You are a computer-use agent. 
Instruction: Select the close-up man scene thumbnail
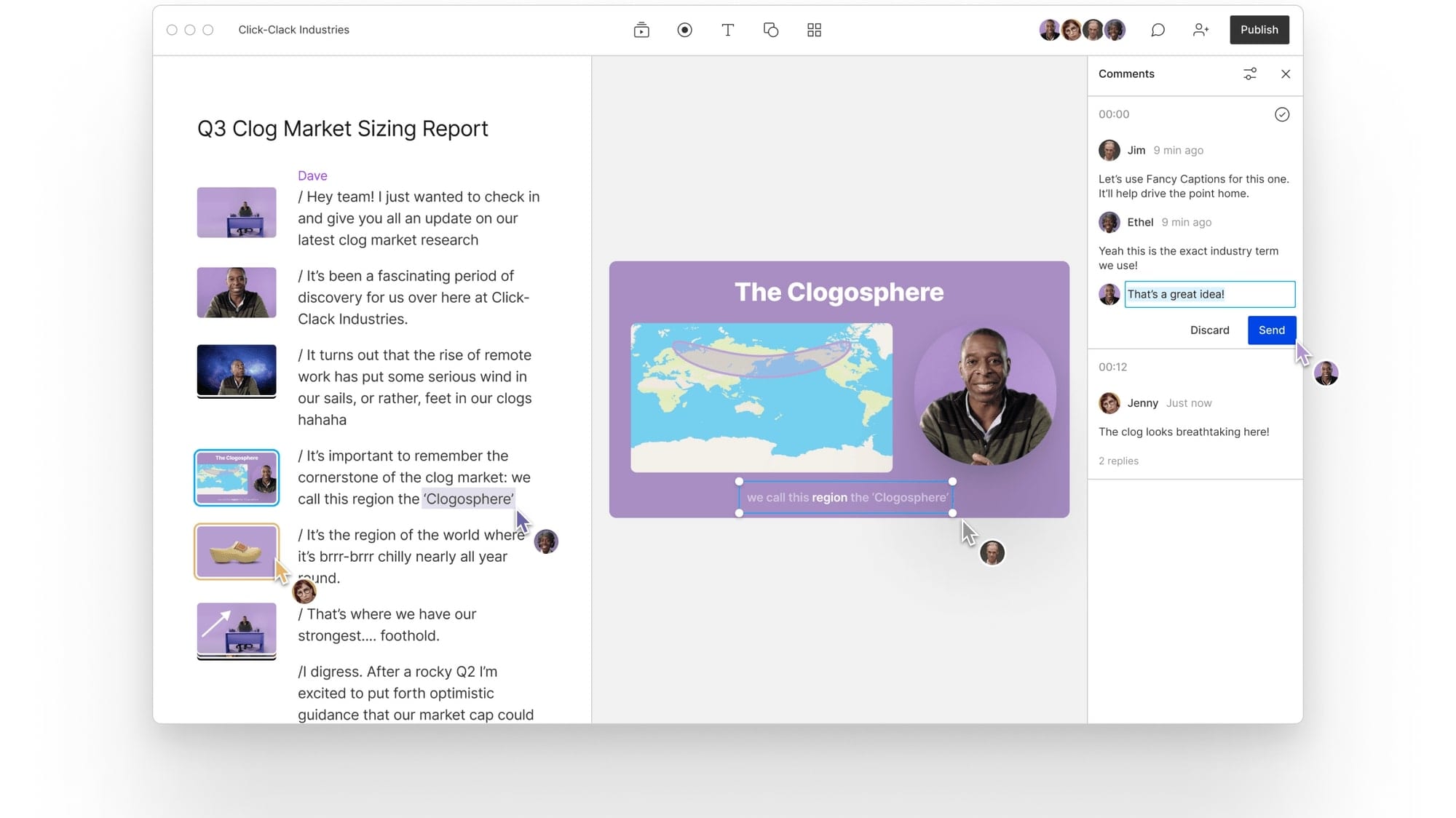pos(237,292)
